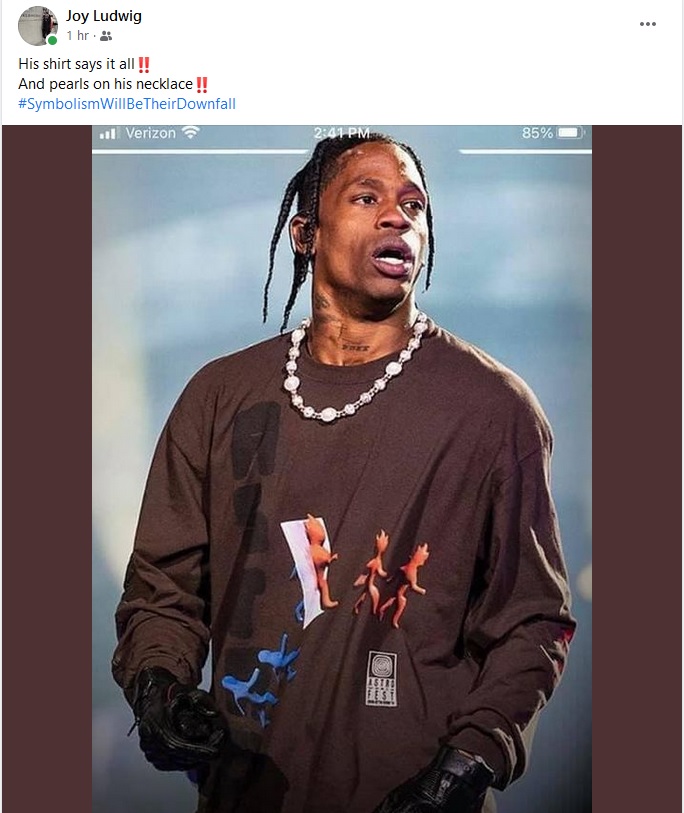This screenshot has width=684, height=813.
Task: Click the friends audience privacy icon
Action: point(106,36)
